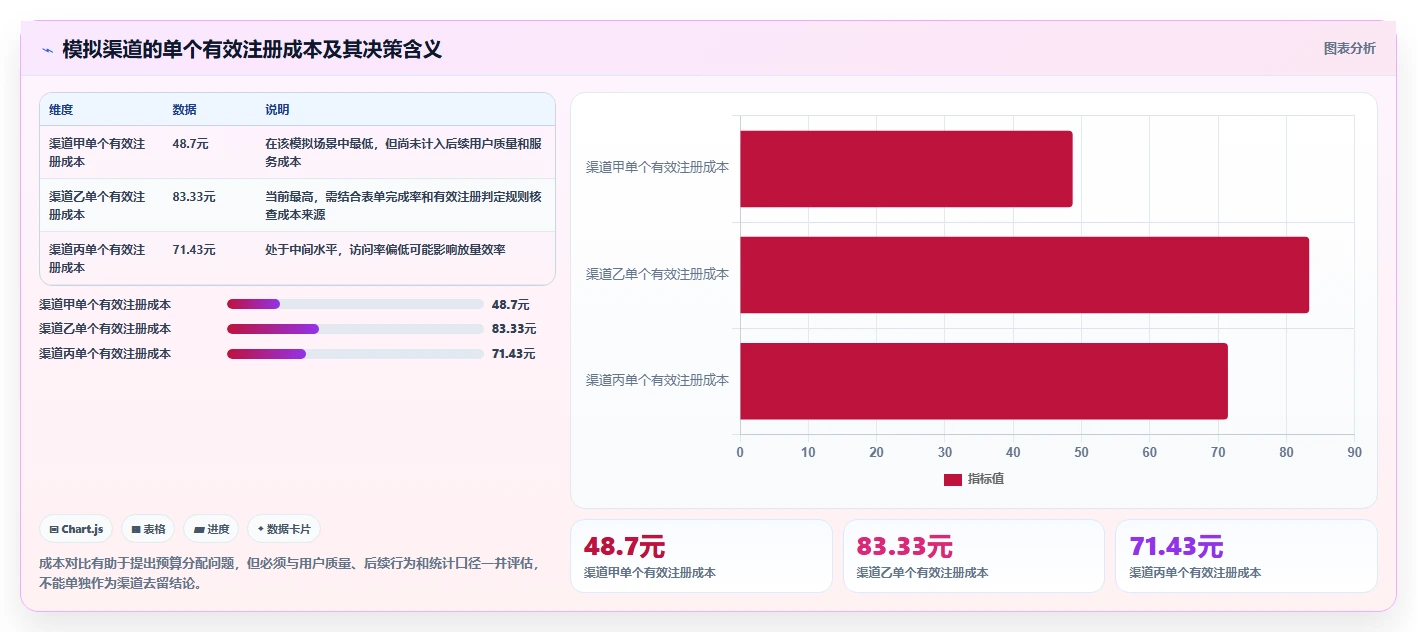Click the chart y-axis label 渠道甲单个有效注册成本
1417x632 pixels.
tap(657, 168)
